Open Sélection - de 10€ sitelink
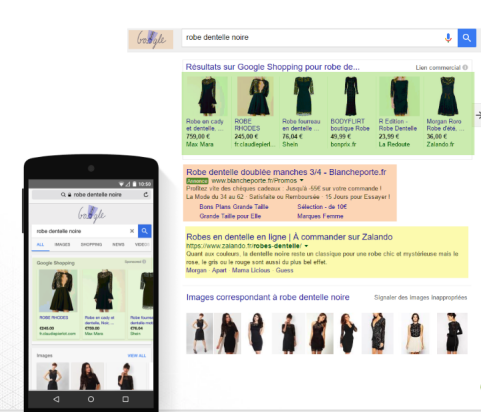 click(322, 207)
